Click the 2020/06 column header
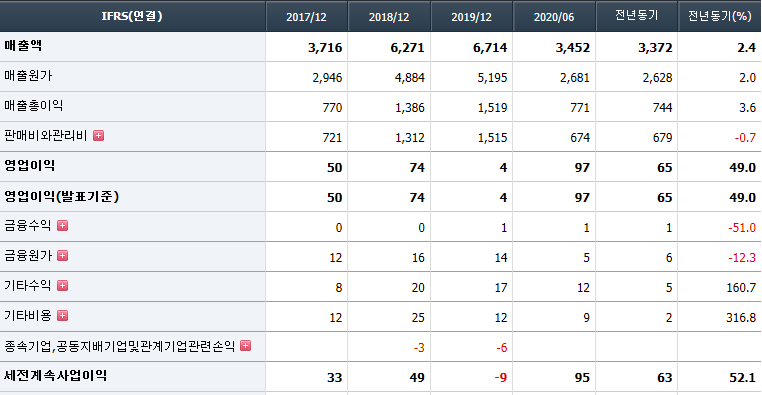 [x=554, y=17]
